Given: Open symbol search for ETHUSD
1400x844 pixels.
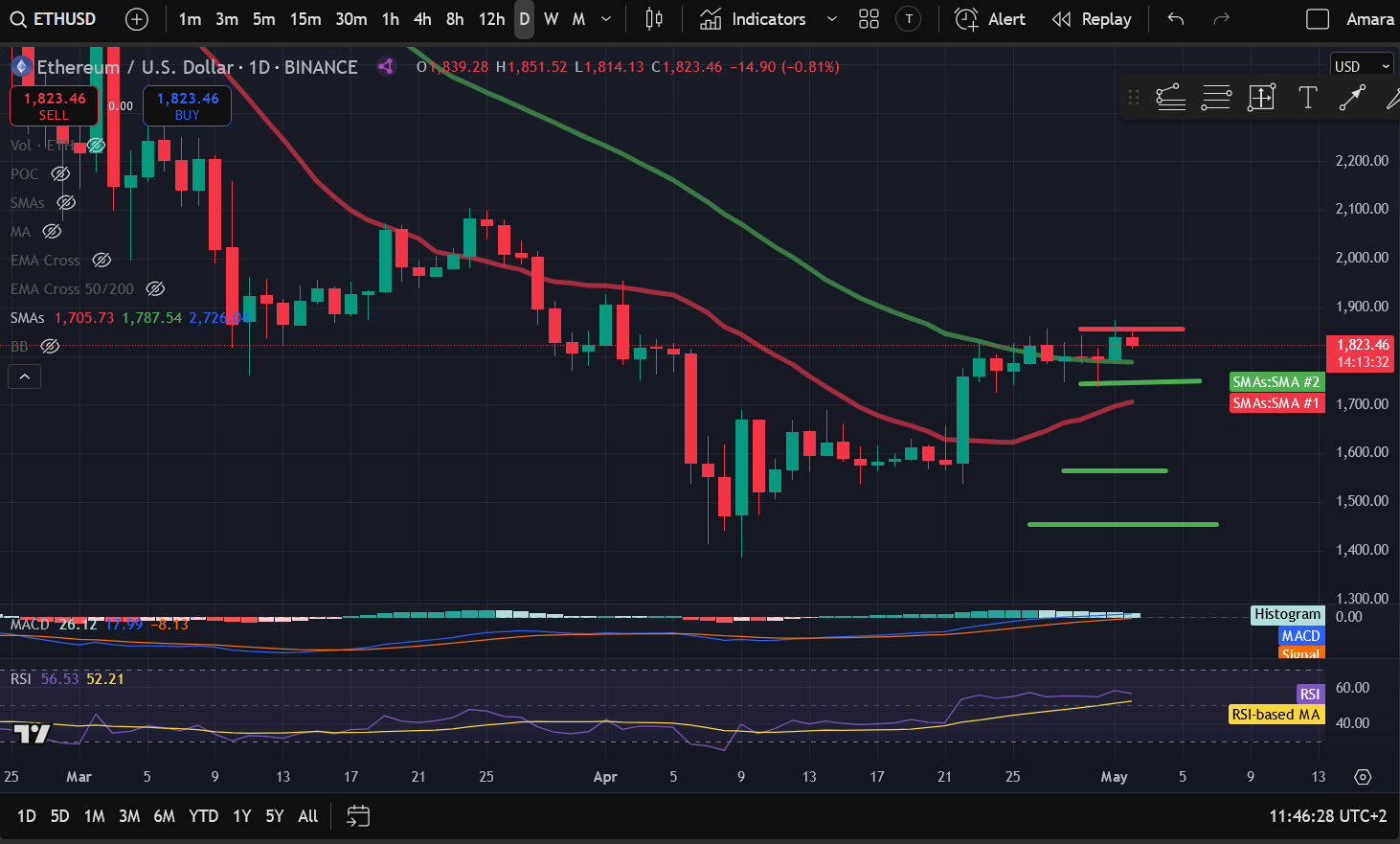Looking at the screenshot, I should tap(54, 19).
